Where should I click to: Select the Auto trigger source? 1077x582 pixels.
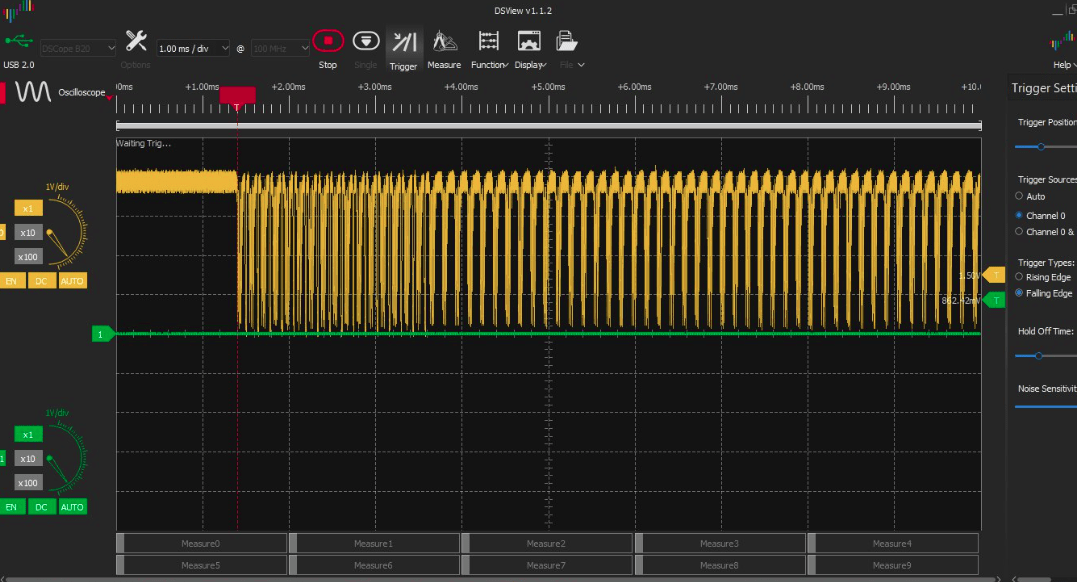1020,197
